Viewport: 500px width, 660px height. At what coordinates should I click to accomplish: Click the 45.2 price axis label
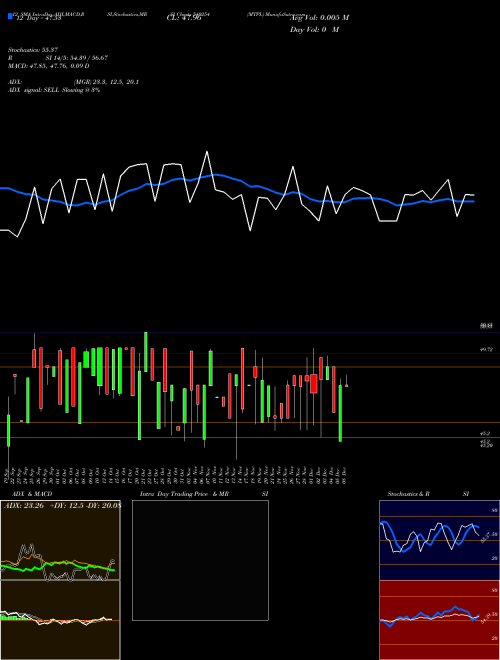click(x=484, y=433)
